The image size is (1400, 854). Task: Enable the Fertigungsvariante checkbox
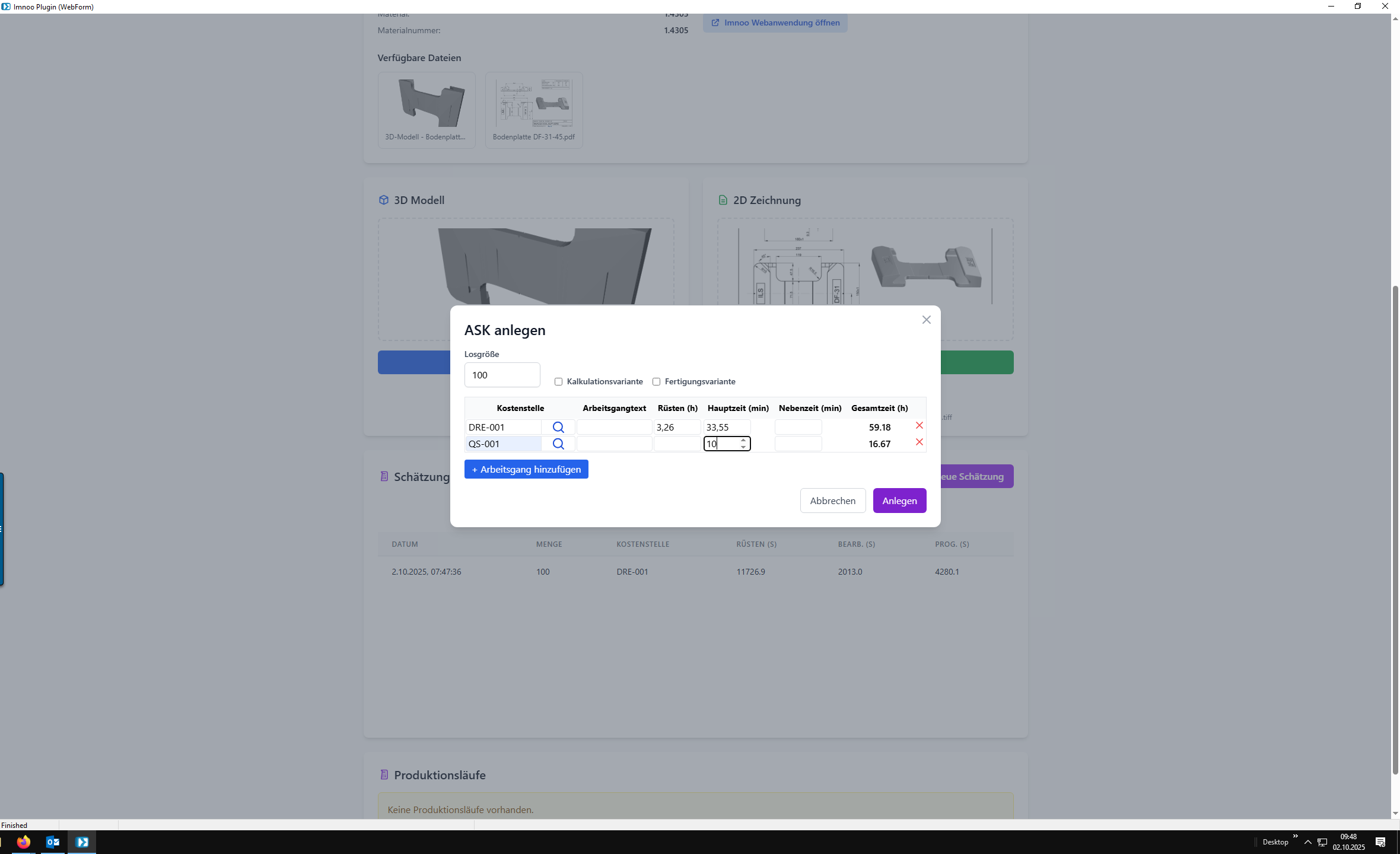point(656,382)
